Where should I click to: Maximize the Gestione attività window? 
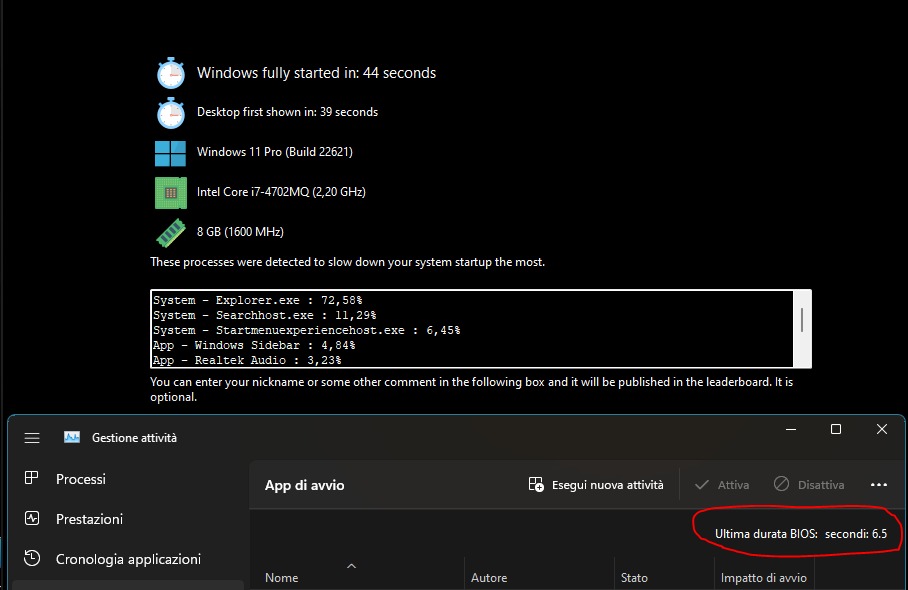(x=836, y=429)
